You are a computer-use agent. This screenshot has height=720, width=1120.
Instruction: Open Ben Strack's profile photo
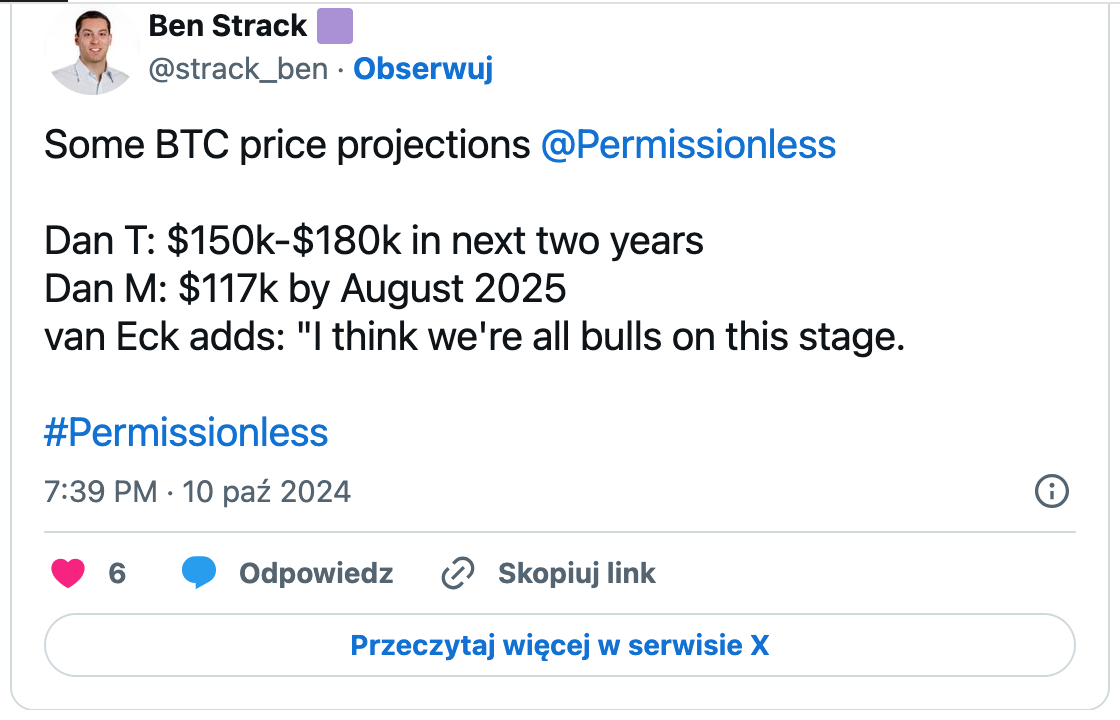(92, 51)
